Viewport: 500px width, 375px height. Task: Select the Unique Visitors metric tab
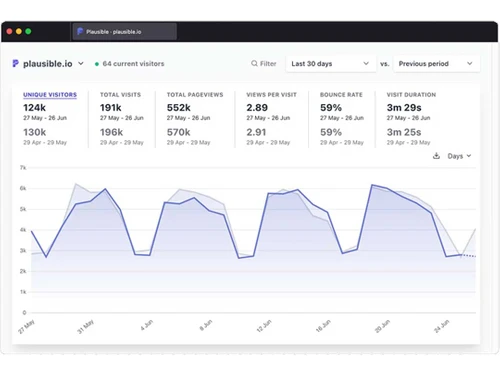coord(50,95)
